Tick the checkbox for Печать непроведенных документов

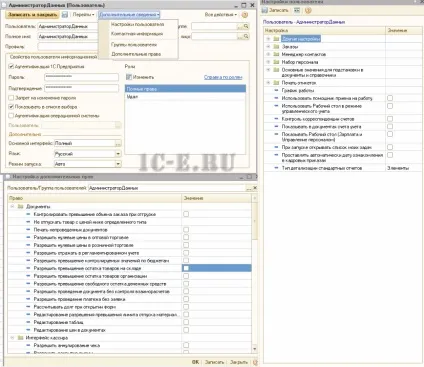[186, 230]
